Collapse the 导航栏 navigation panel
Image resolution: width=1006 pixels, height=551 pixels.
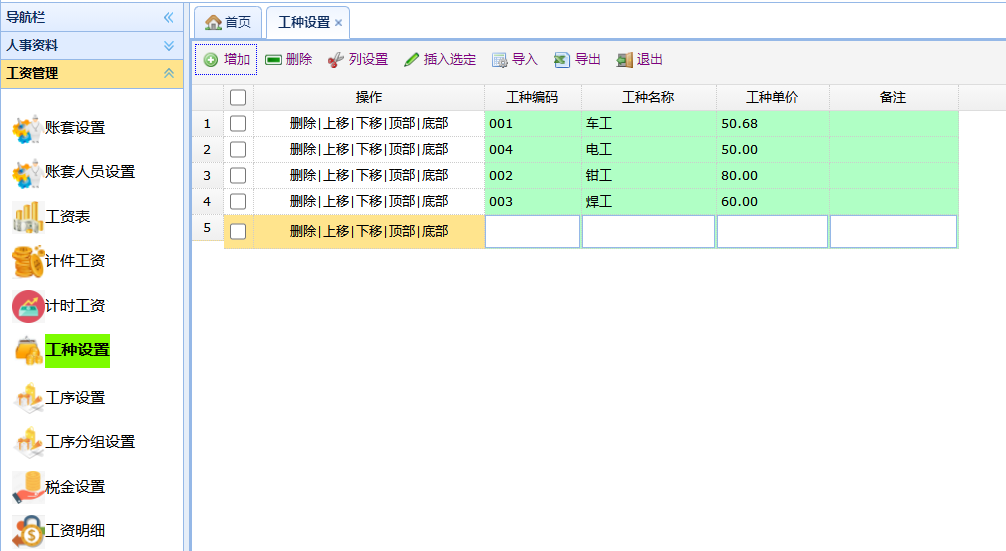coord(169,17)
